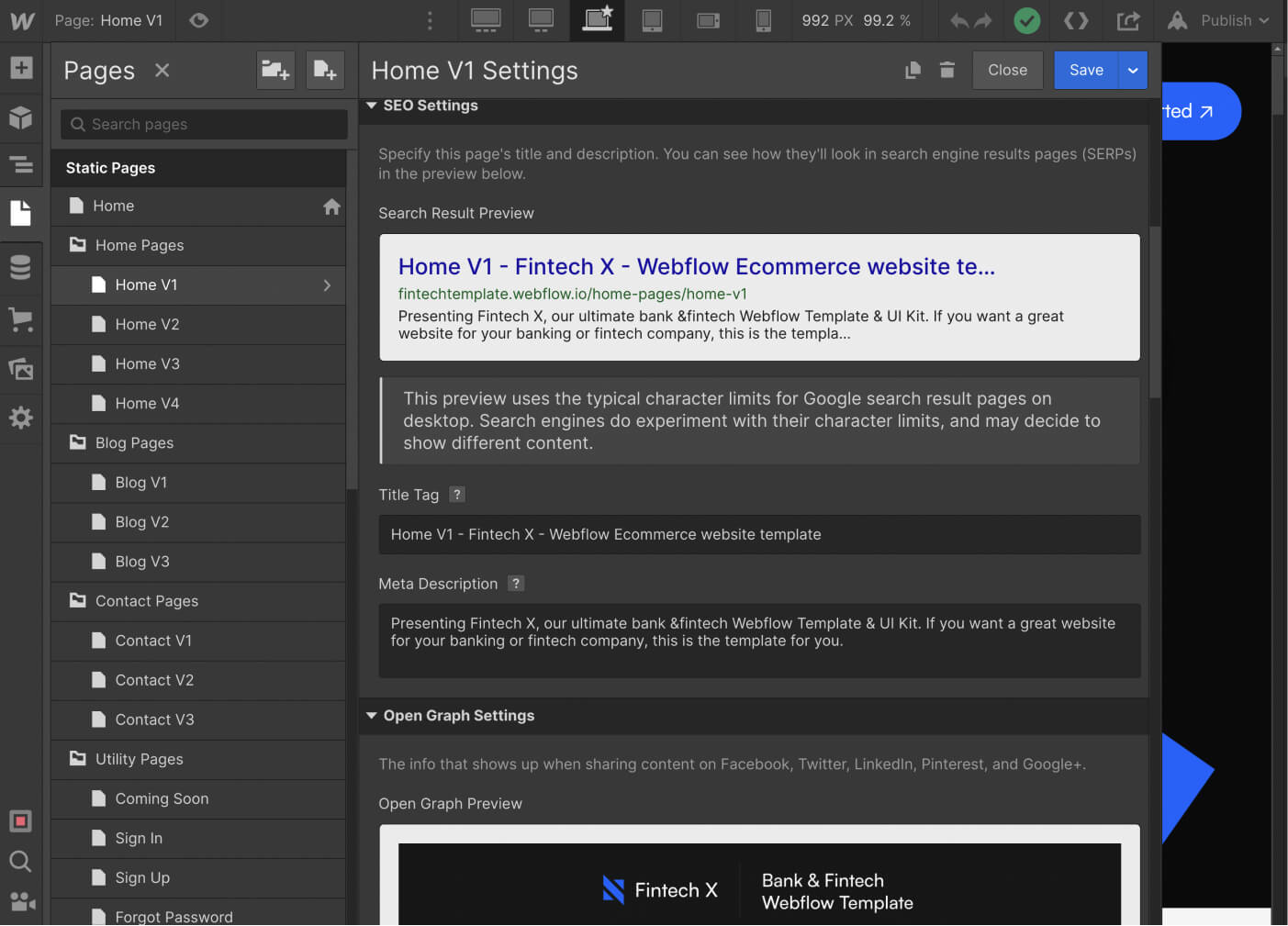Click the green status checkmark
The width and height of the screenshot is (1288, 926).
[x=1026, y=20]
